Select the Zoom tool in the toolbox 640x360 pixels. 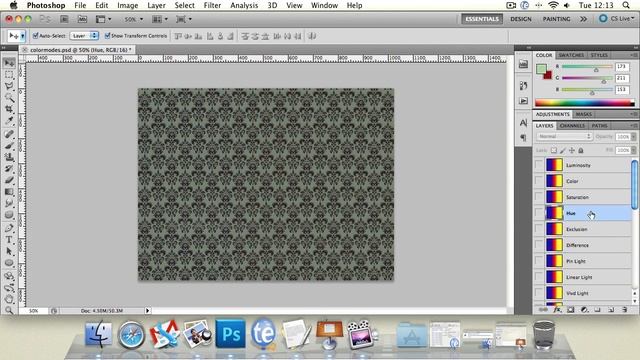[x=9, y=310]
